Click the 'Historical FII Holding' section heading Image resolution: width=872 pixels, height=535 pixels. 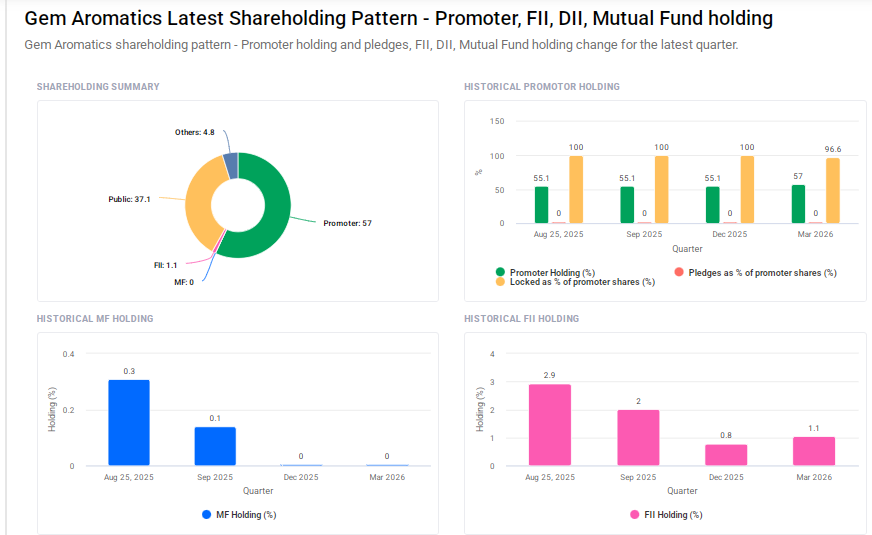pos(522,319)
